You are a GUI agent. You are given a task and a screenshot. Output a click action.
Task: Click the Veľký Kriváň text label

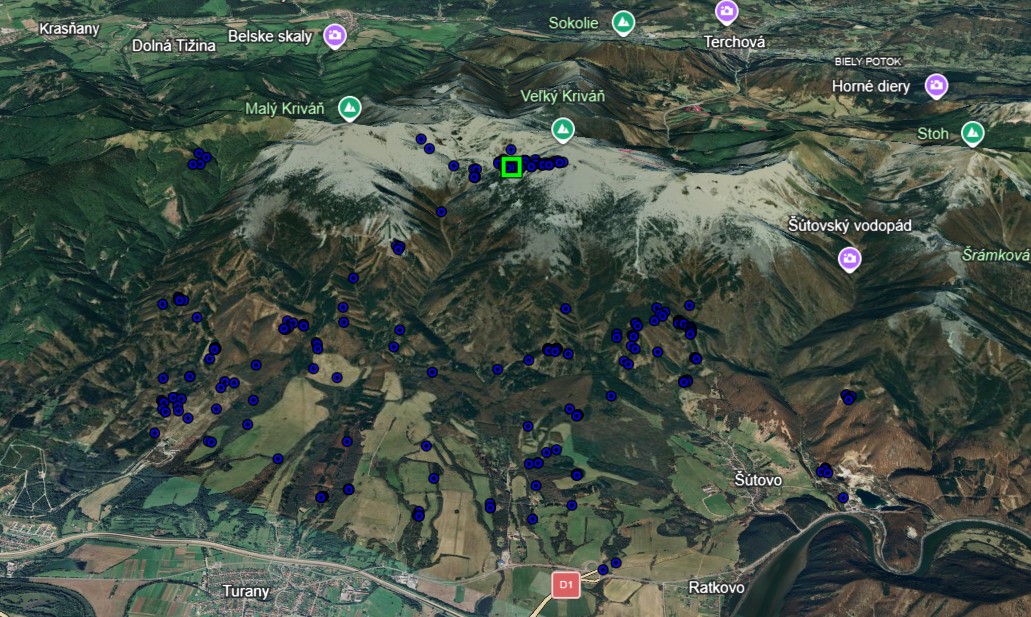[562, 96]
